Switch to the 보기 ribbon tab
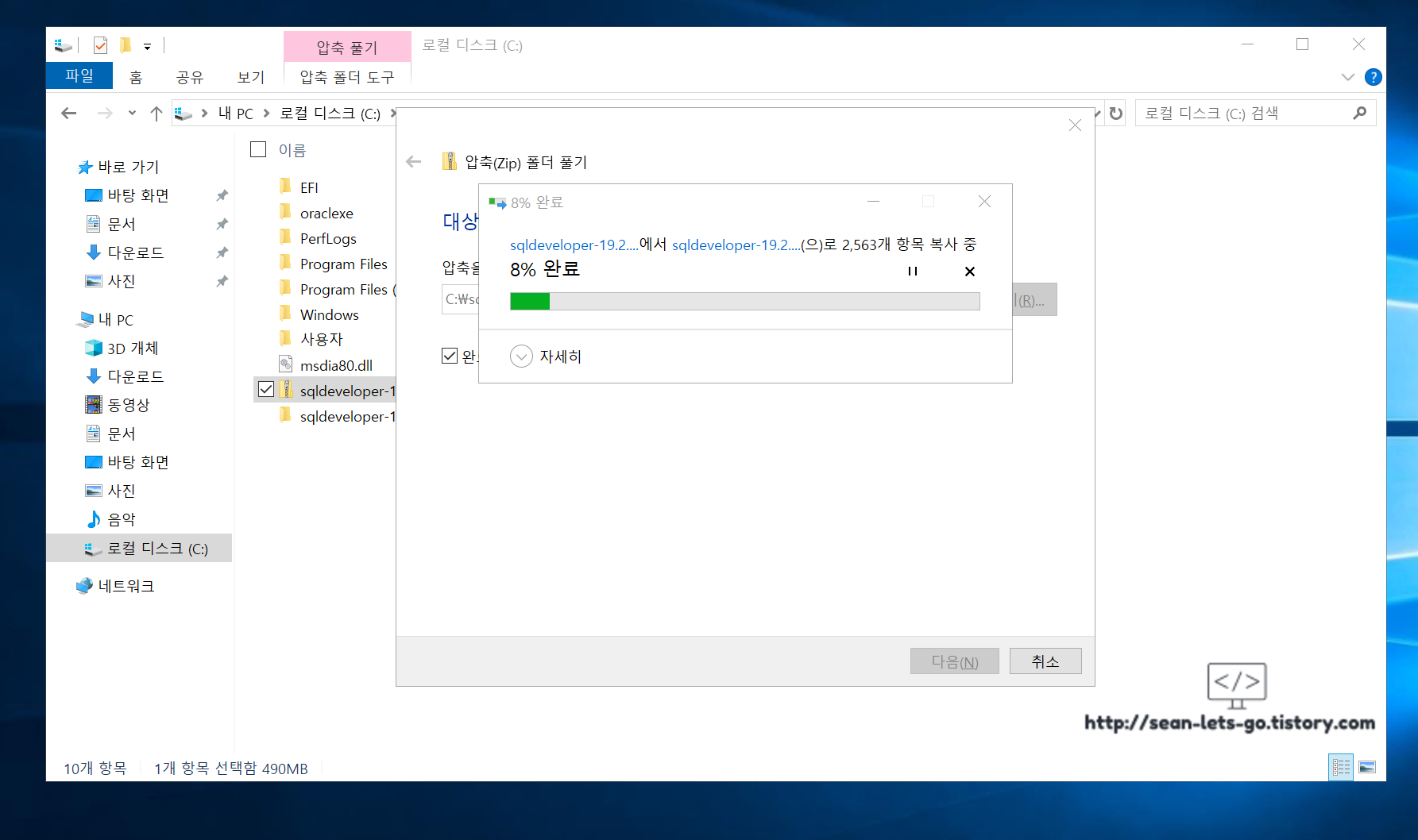This screenshot has height=840, width=1418. [x=250, y=77]
